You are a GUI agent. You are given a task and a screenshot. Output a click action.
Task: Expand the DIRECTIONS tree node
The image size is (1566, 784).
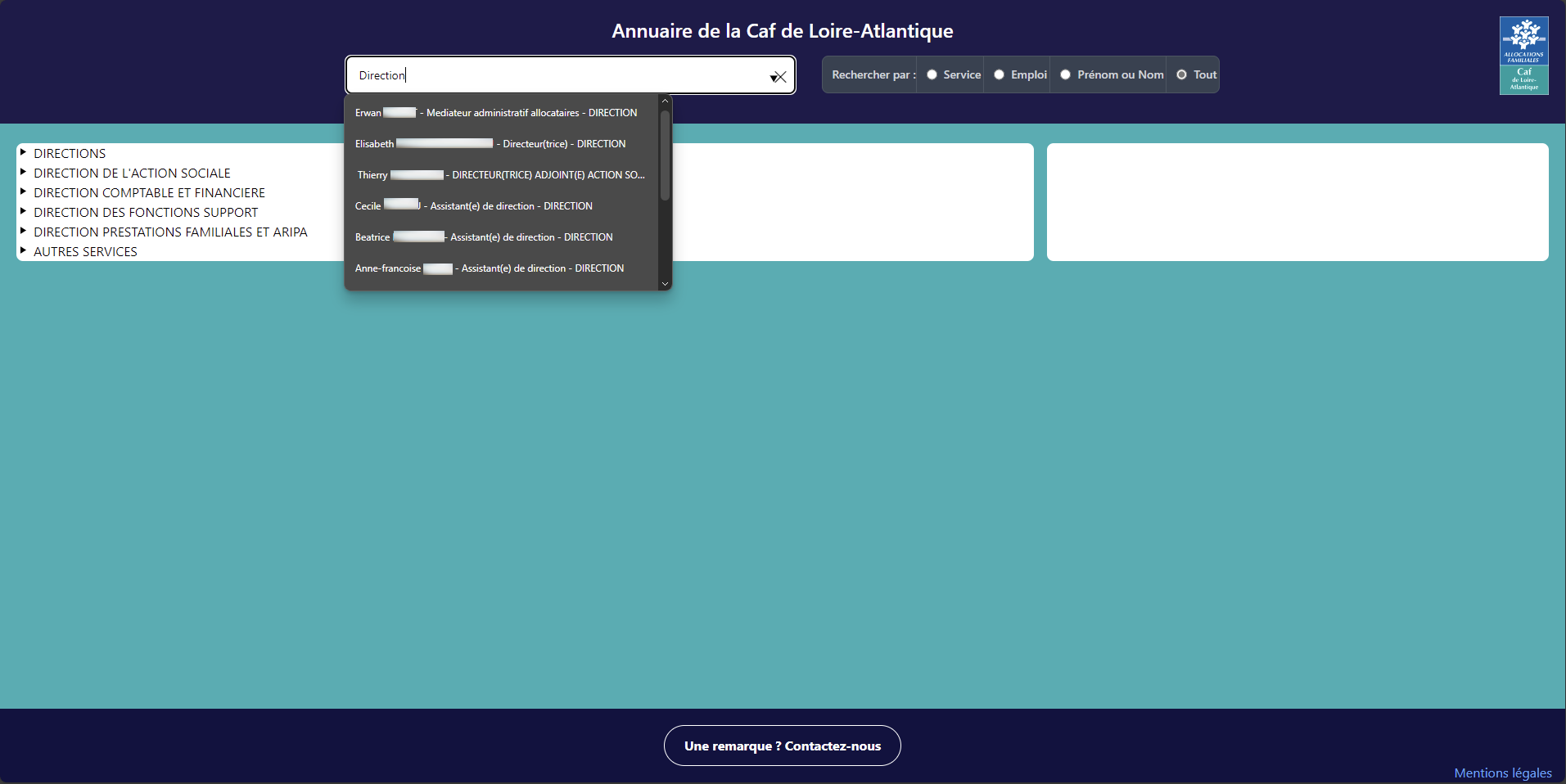(x=23, y=152)
